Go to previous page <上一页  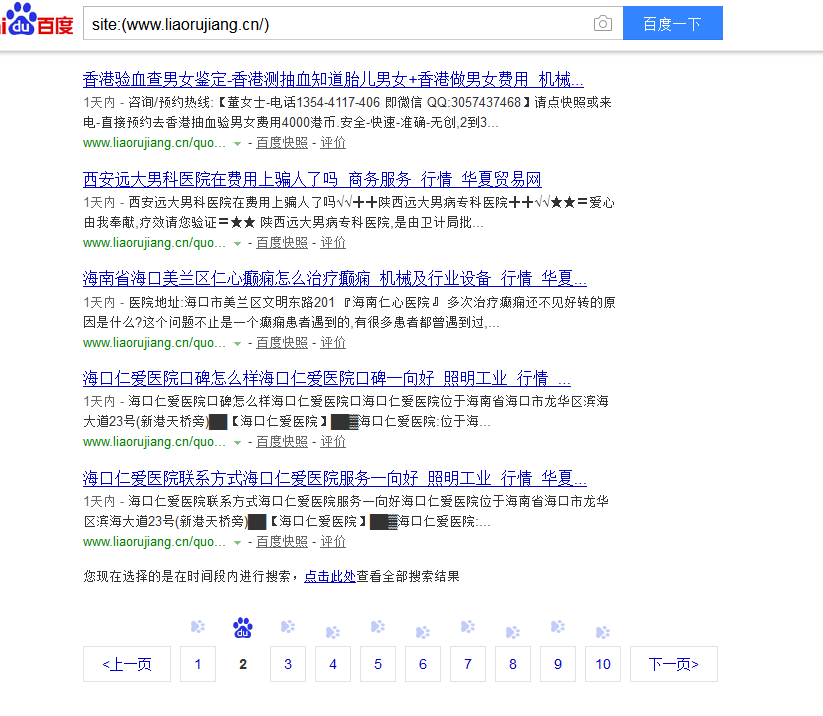(127, 664)
